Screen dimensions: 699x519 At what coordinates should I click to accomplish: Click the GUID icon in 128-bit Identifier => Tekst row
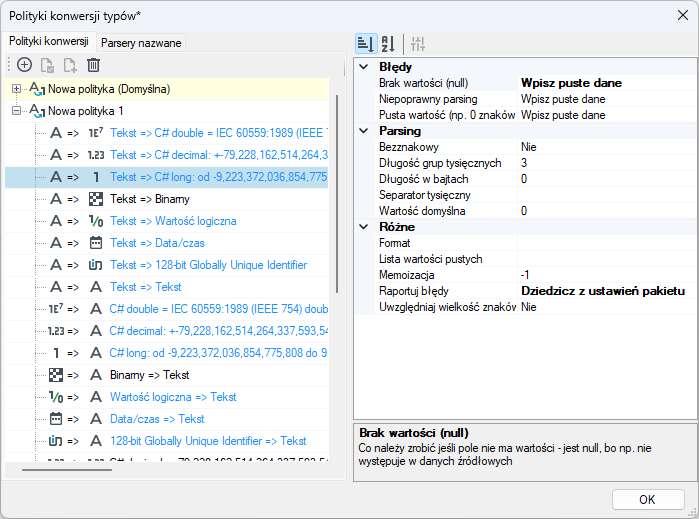pos(56,441)
